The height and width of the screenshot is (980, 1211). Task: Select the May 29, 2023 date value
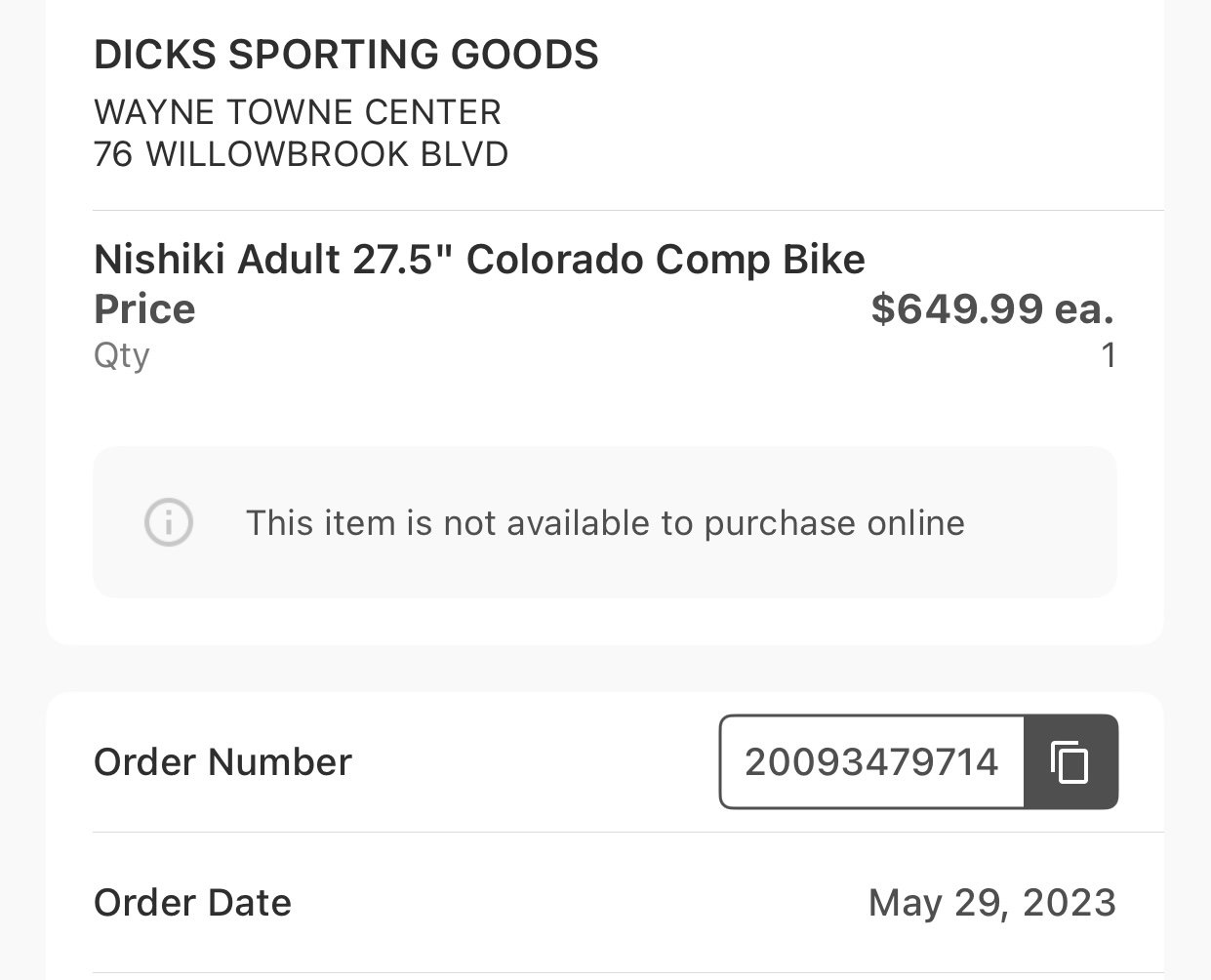click(x=991, y=903)
